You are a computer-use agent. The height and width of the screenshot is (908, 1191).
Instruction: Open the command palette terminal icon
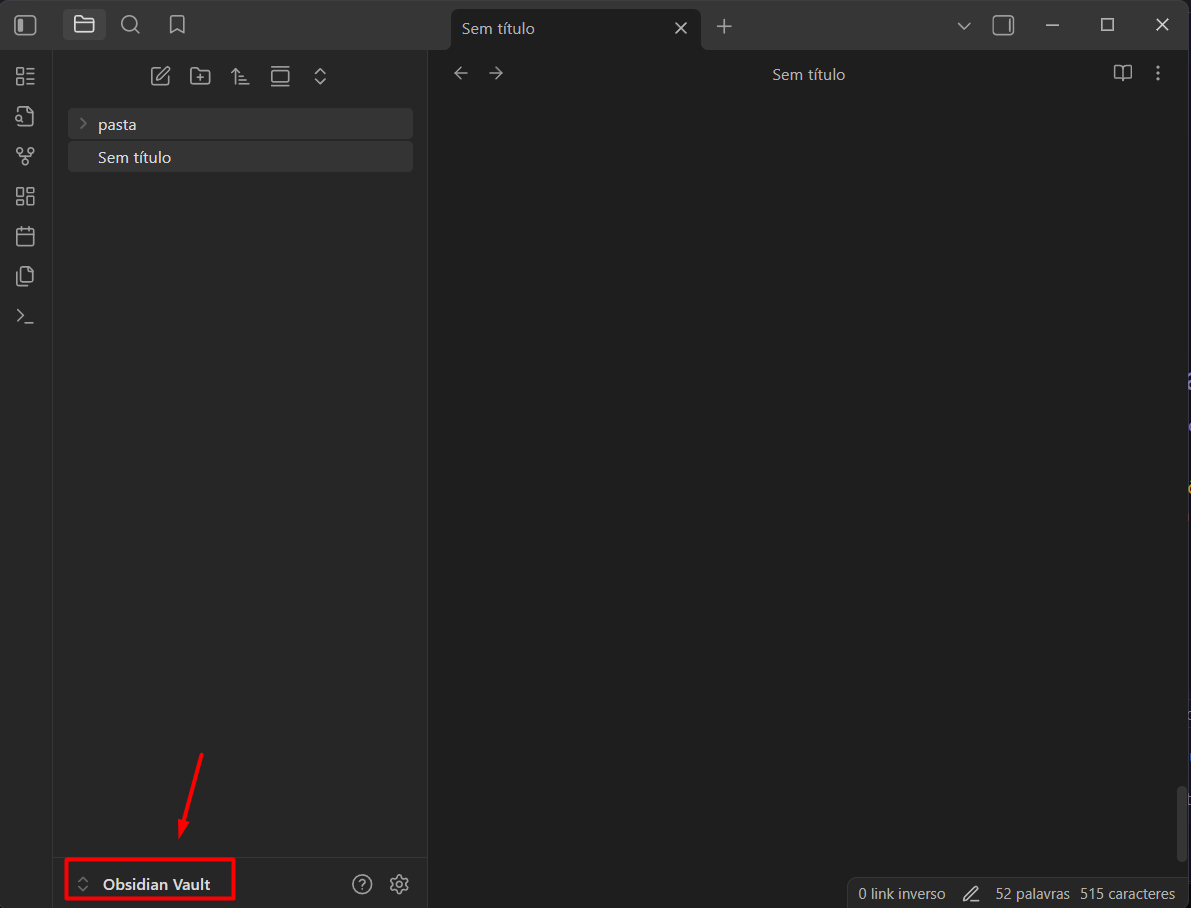point(25,316)
